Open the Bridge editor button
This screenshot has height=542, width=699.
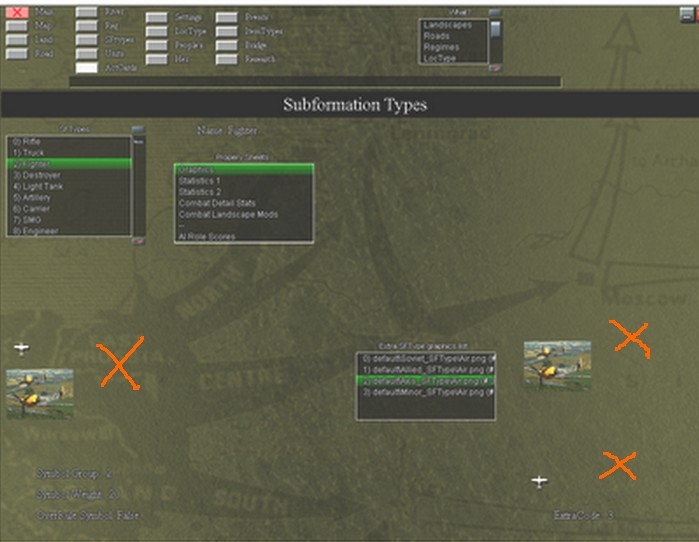(226, 45)
